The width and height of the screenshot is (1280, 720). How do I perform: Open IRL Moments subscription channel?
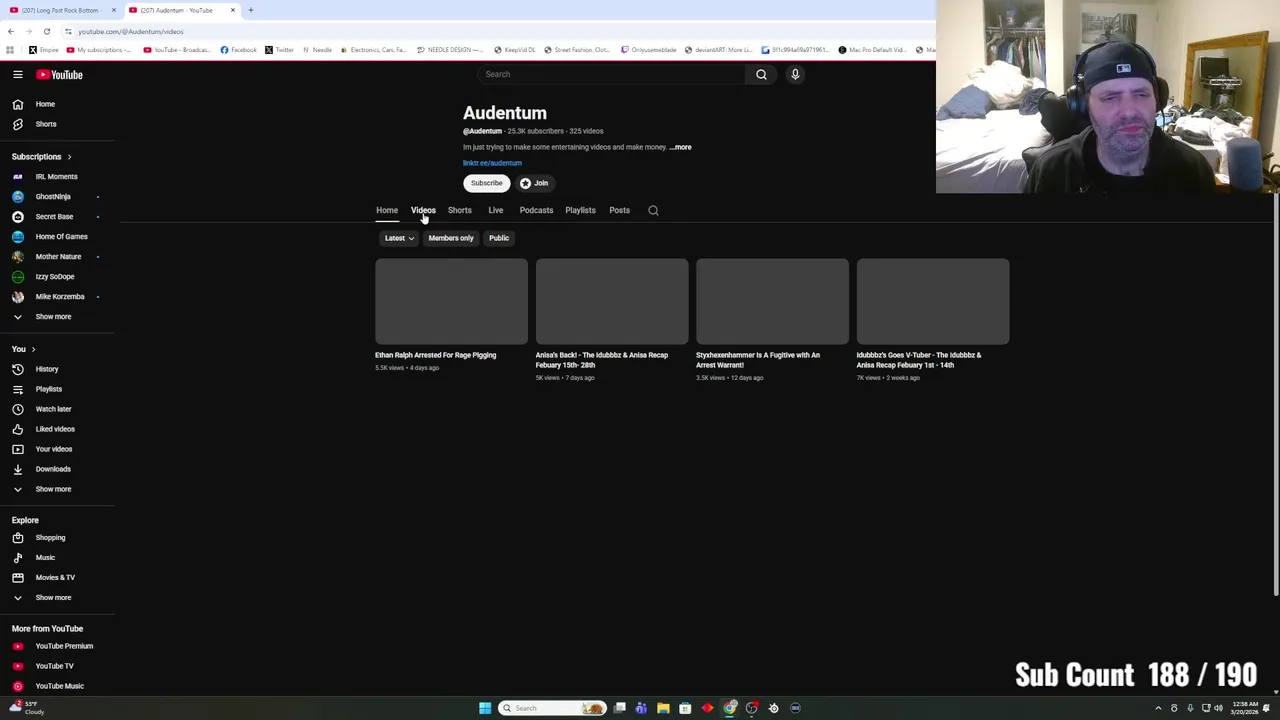pos(57,177)
